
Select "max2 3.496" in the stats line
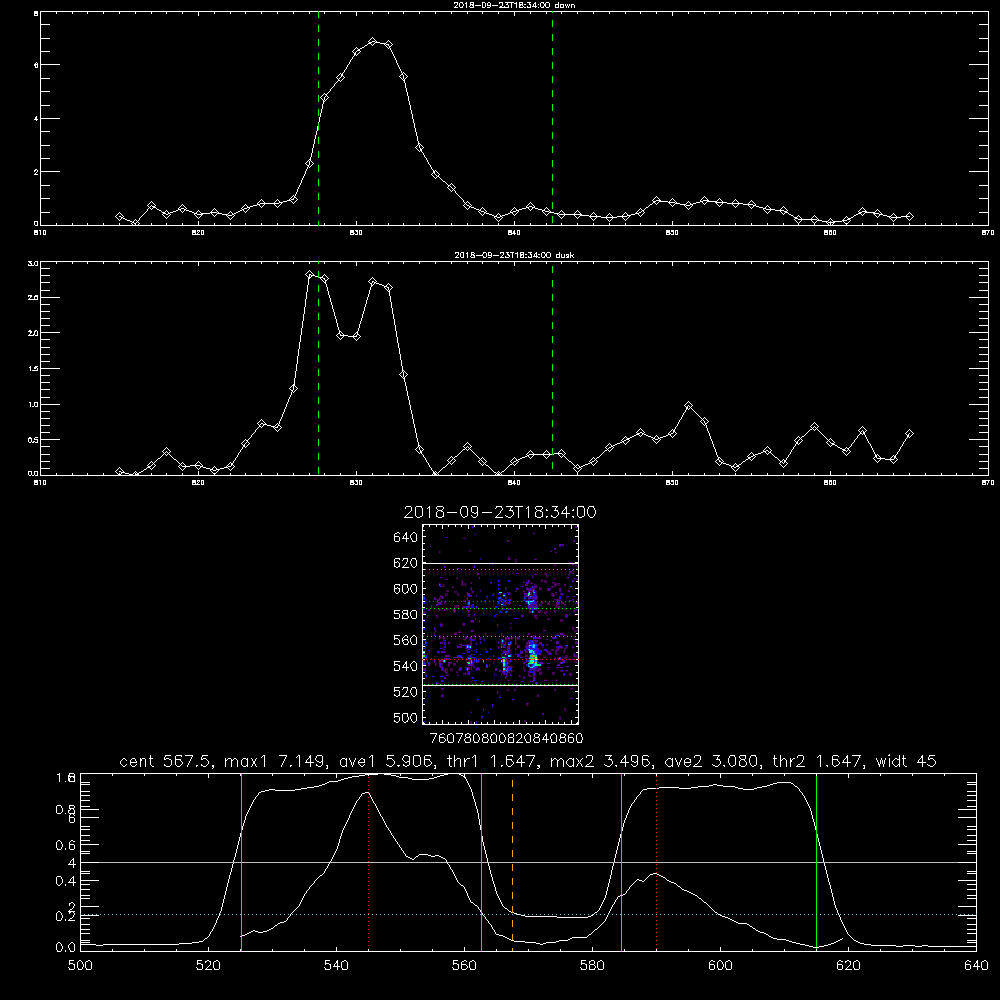point(599,761)
